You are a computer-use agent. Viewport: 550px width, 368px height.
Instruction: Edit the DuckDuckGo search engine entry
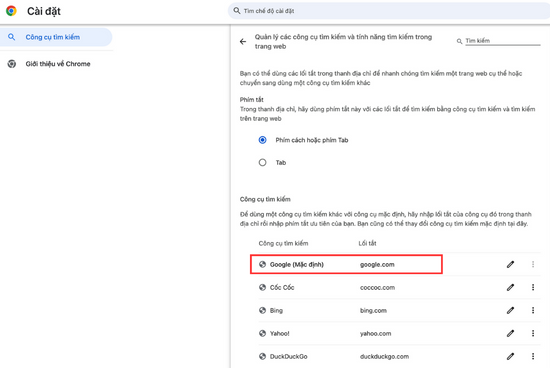pyautogui.click(x=510, y=356)
